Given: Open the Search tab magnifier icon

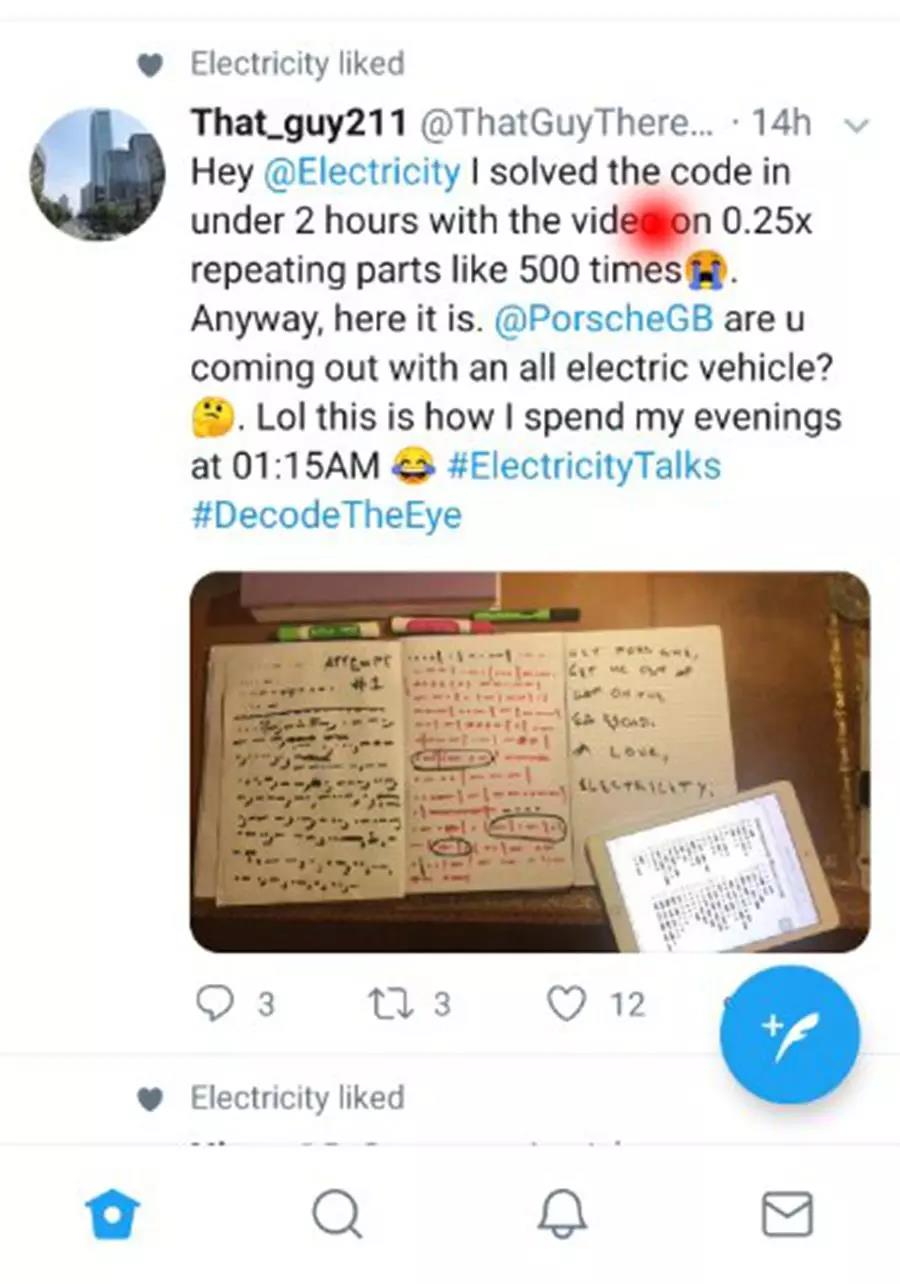Looking at the screenshot, I should tap(337, 1215).
